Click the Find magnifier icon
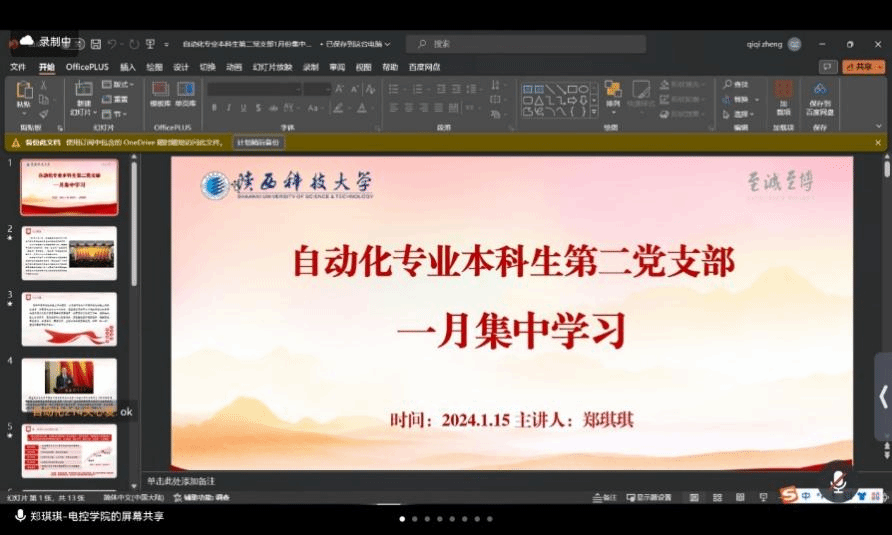This screenshot has width=892, height=535. pyautogui.click(x=727, y=84)
